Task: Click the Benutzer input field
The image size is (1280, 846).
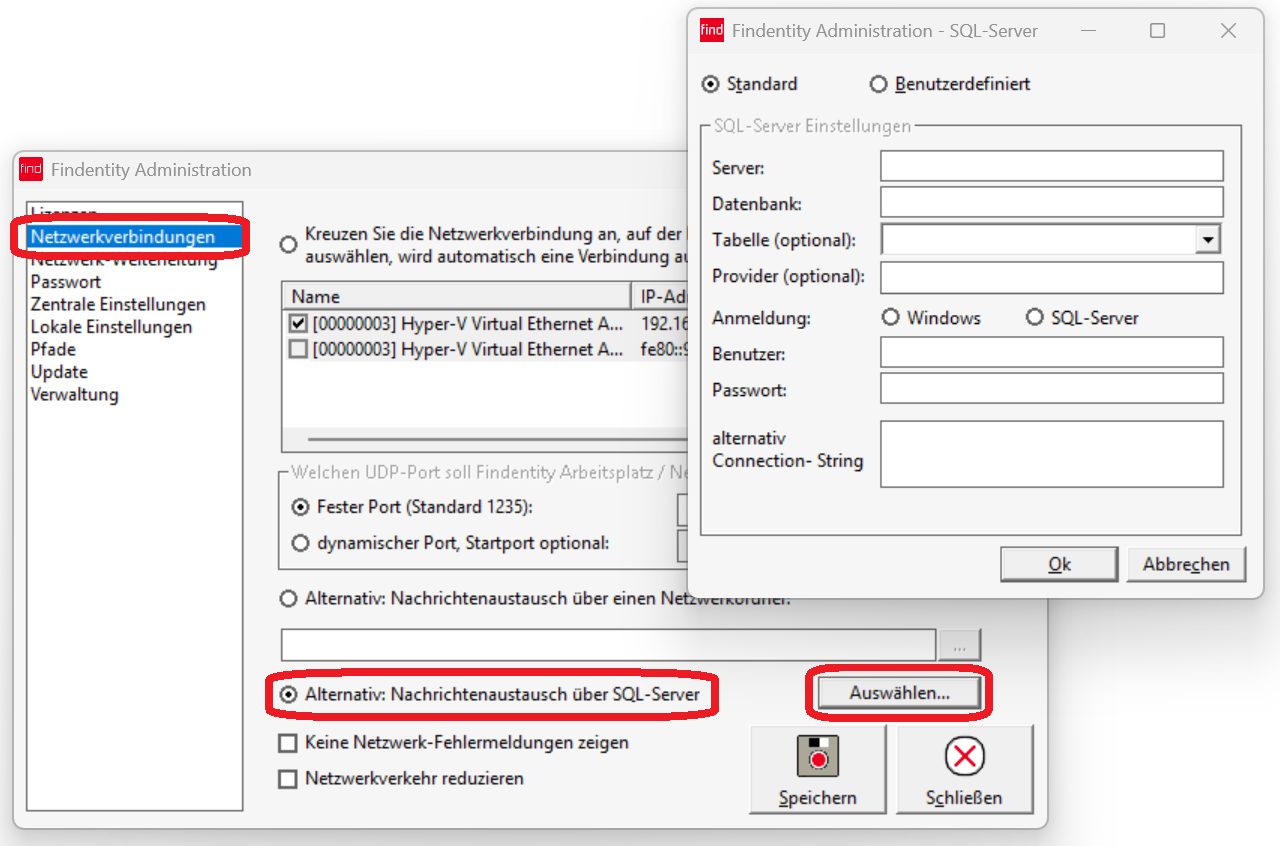Action: pos(1052,352)
